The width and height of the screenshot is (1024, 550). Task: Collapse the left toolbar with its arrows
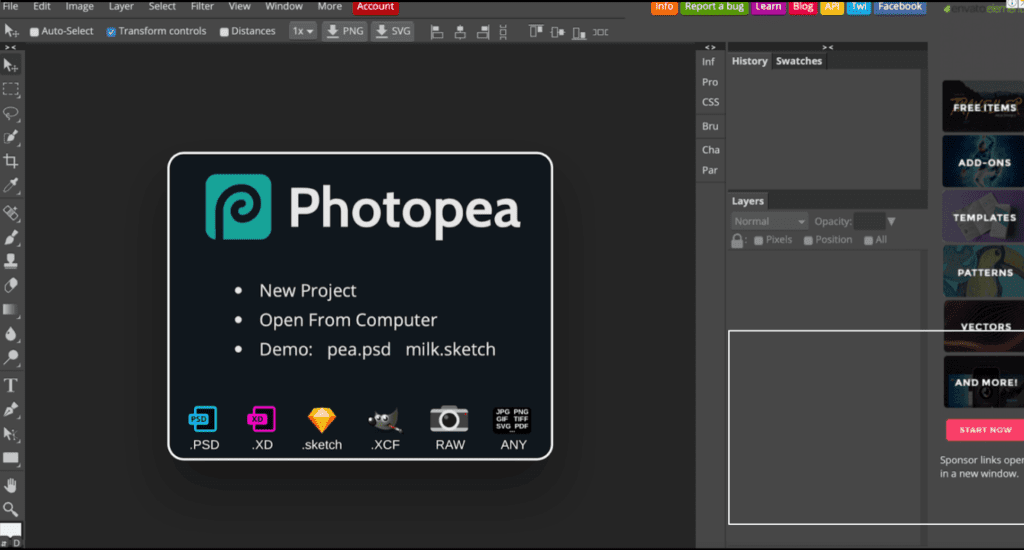click(x=10, y=47)
